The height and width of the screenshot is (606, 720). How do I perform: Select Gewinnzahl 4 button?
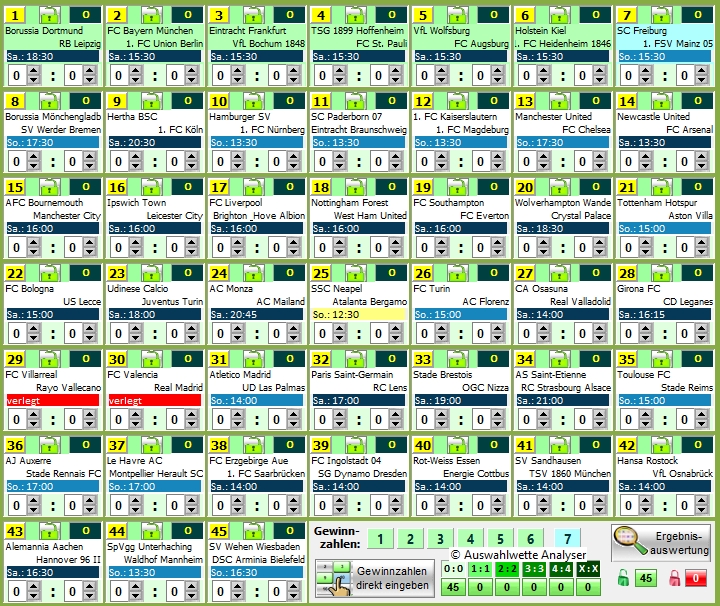[x=470, y=539]
